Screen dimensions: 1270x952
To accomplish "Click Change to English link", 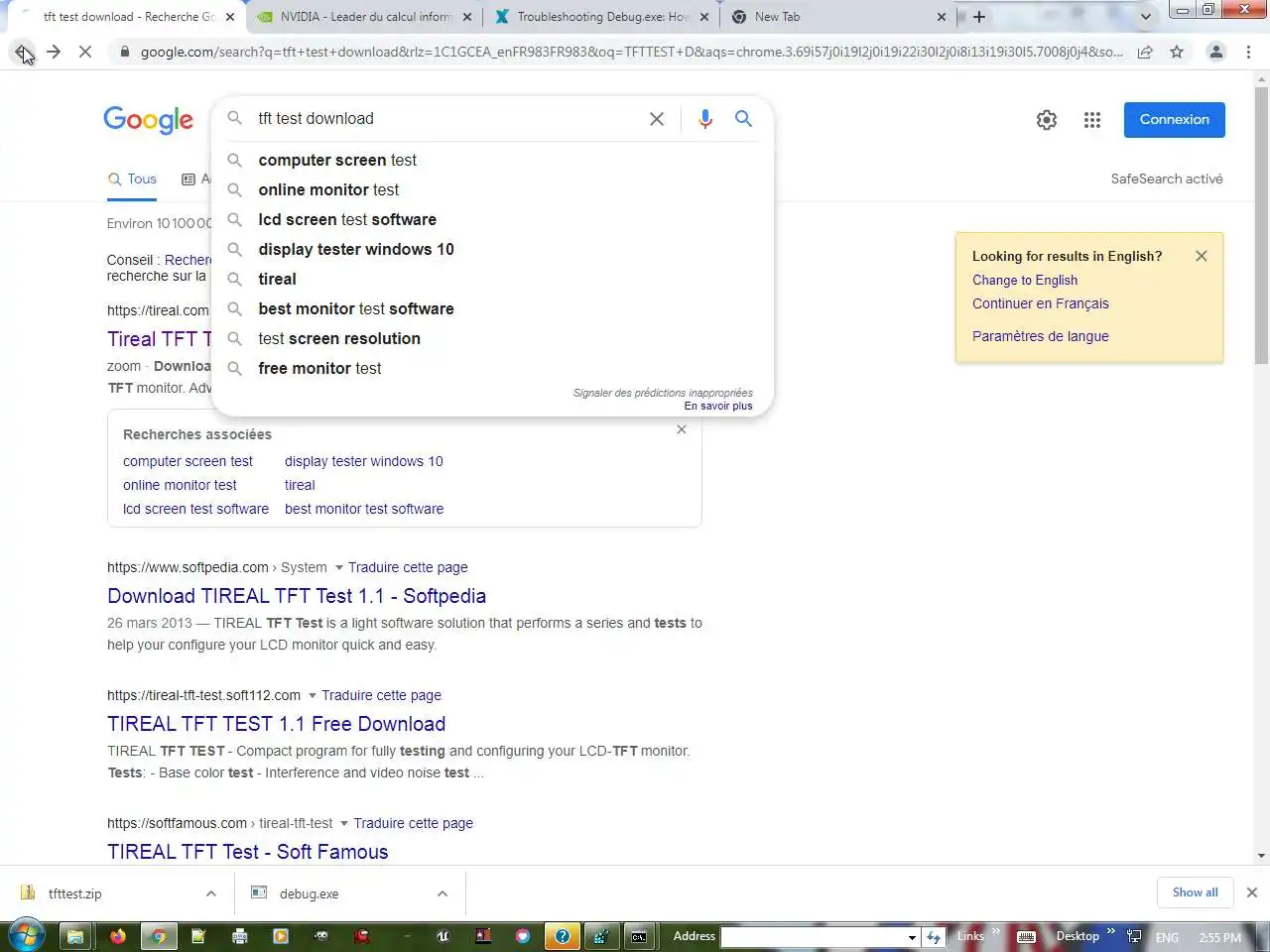I will click(1025, 280).
